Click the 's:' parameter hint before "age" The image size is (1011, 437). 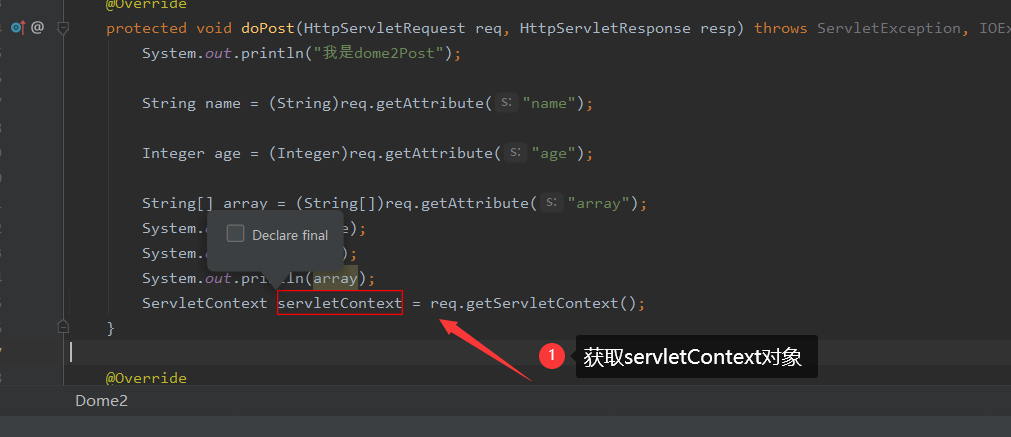(515, 153)
